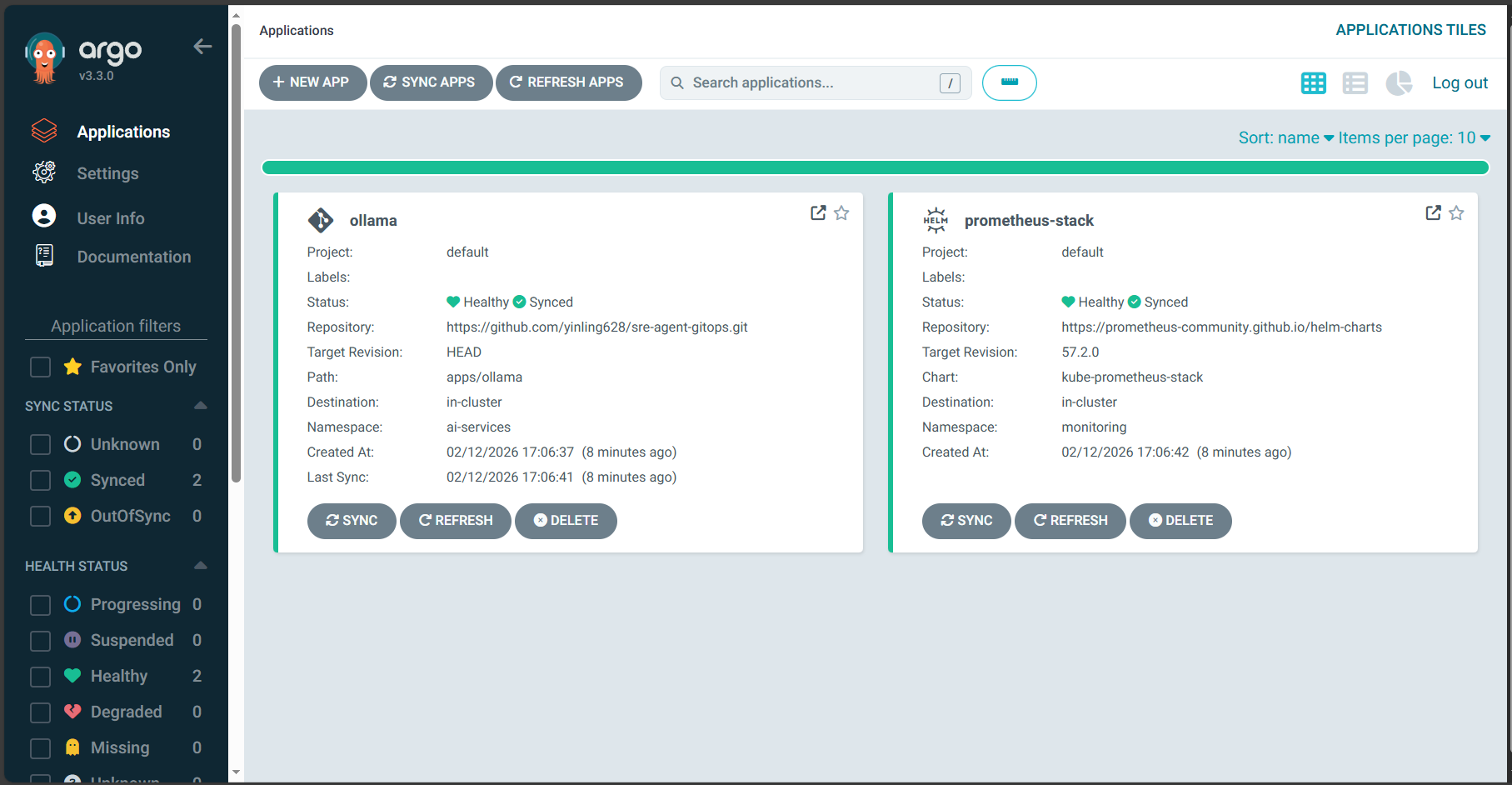1512x785 pixels.
Task: Click the search magnifier icon
Action: coord(677,82)
